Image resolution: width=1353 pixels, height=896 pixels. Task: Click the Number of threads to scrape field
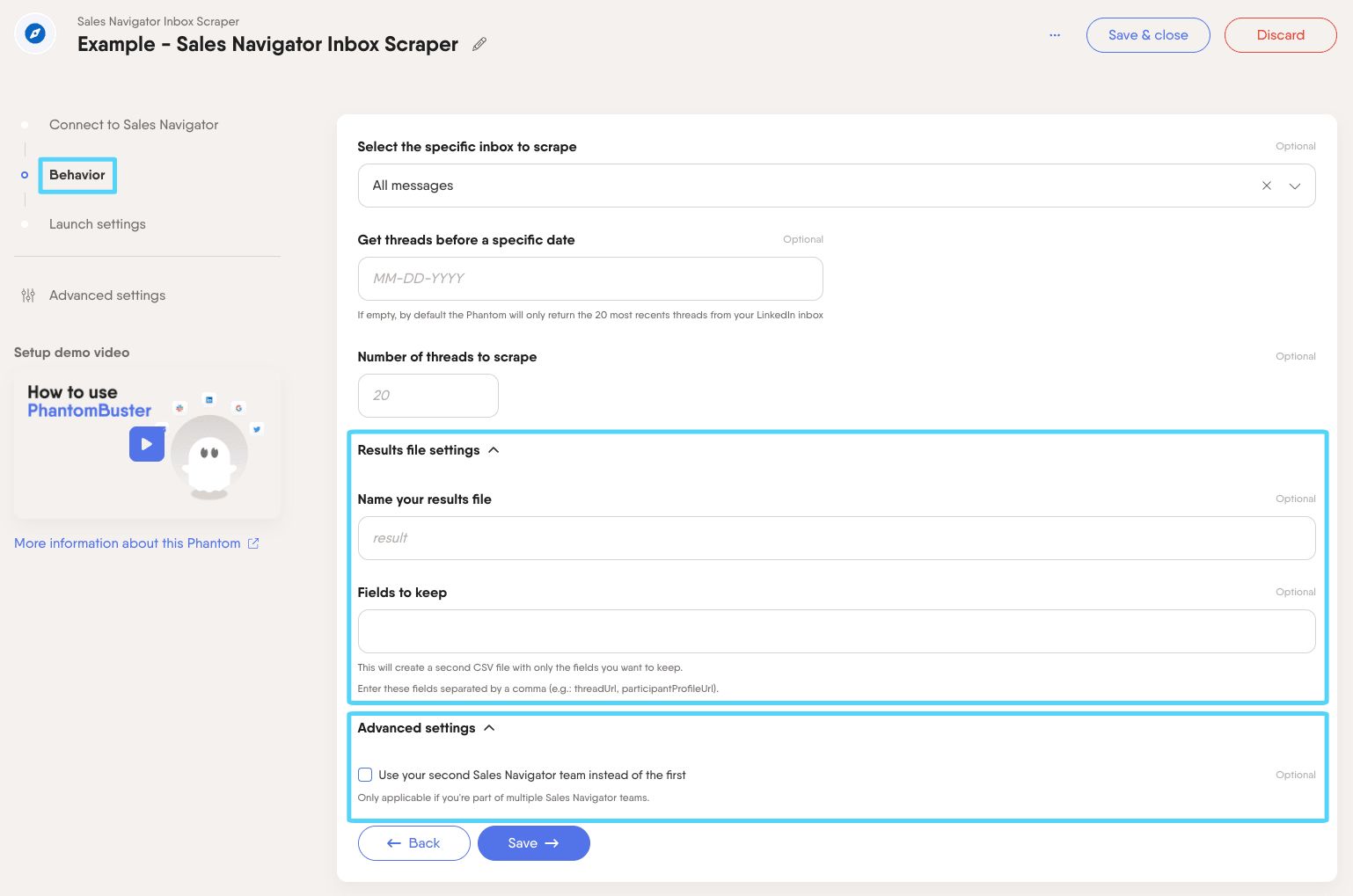coord(428,396)
